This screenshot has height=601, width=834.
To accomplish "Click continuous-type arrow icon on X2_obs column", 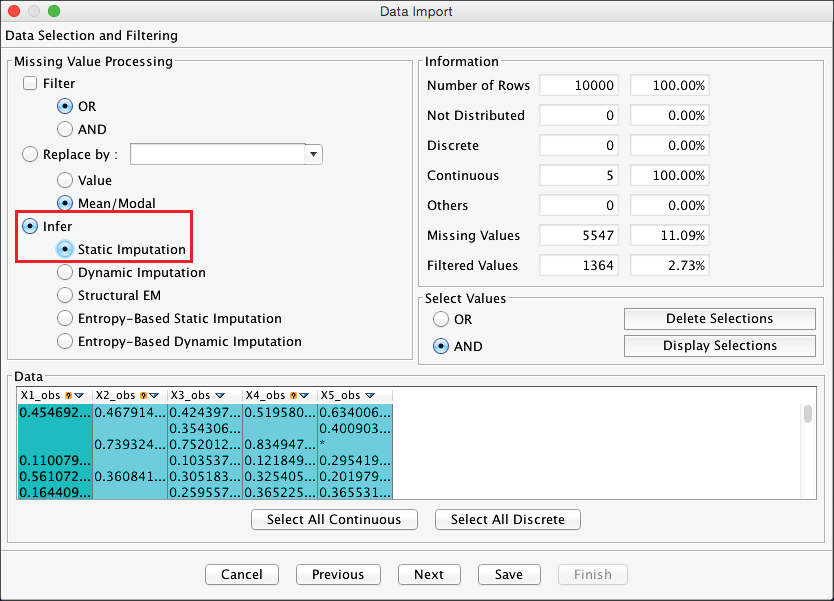I will pyautogui.click(x=154, y=396).
